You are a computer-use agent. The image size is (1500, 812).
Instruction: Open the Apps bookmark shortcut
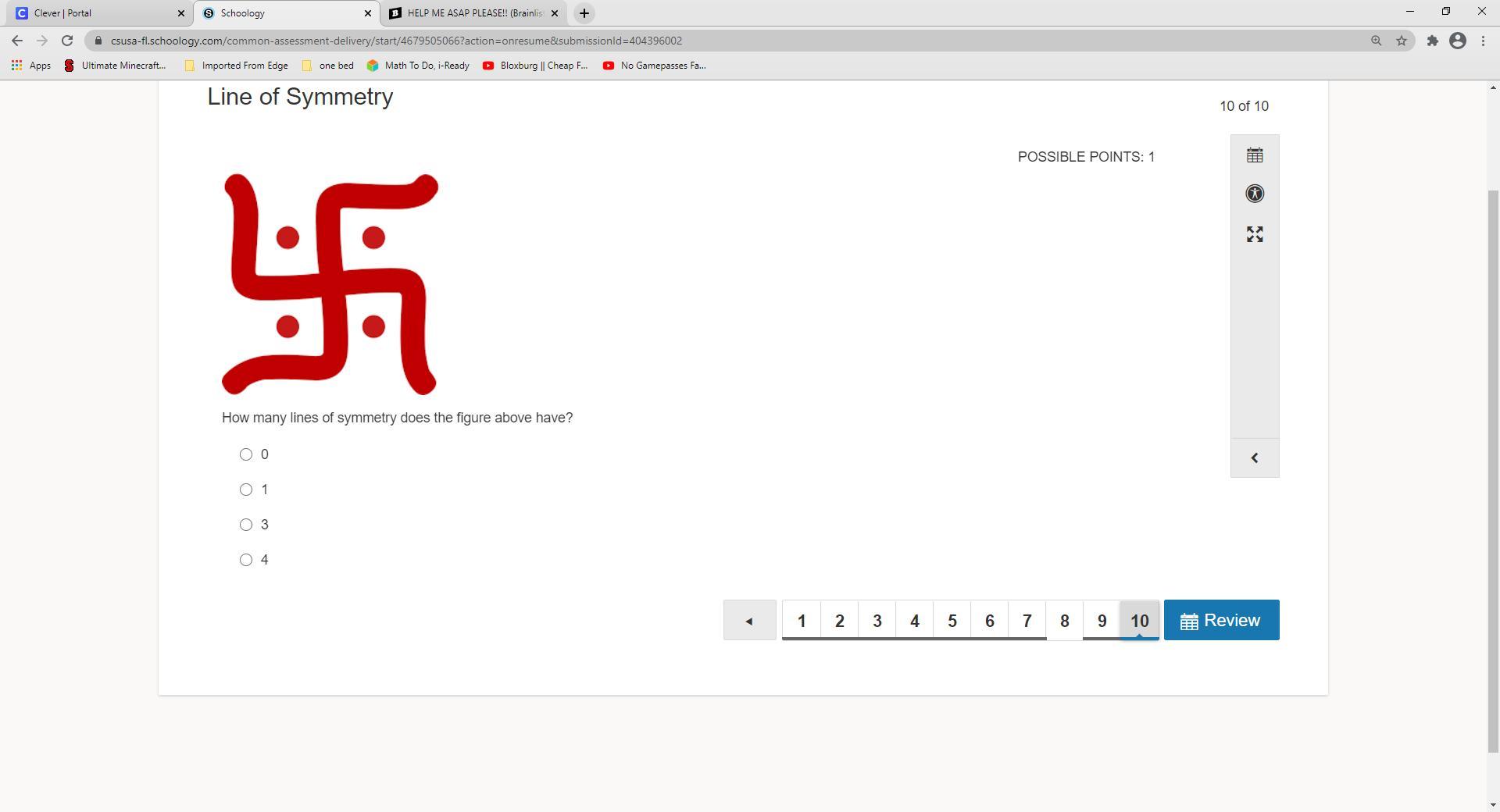[x=31, y=66]
